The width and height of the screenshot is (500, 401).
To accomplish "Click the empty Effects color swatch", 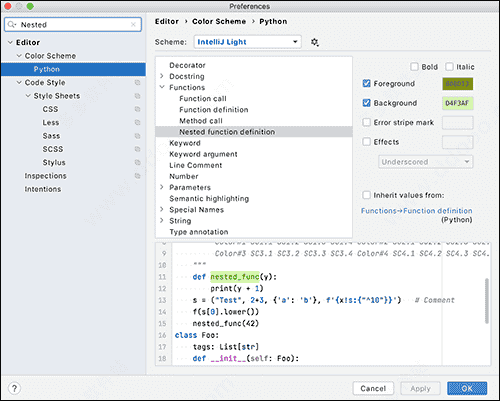I will click(x=457, y=142).
